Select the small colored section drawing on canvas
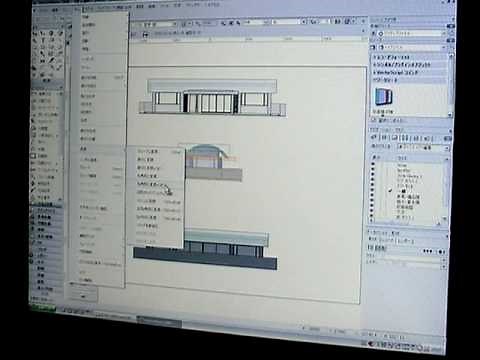 (x=213, y=163)
